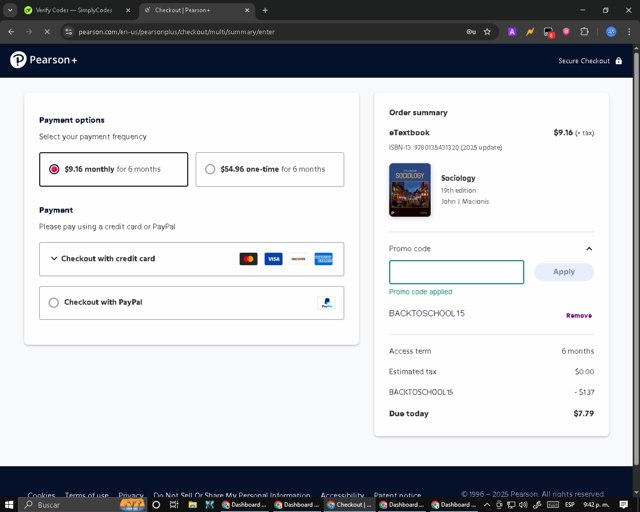Open the tab search dropdown
The image size is (640, 512).
pos(10,10)
